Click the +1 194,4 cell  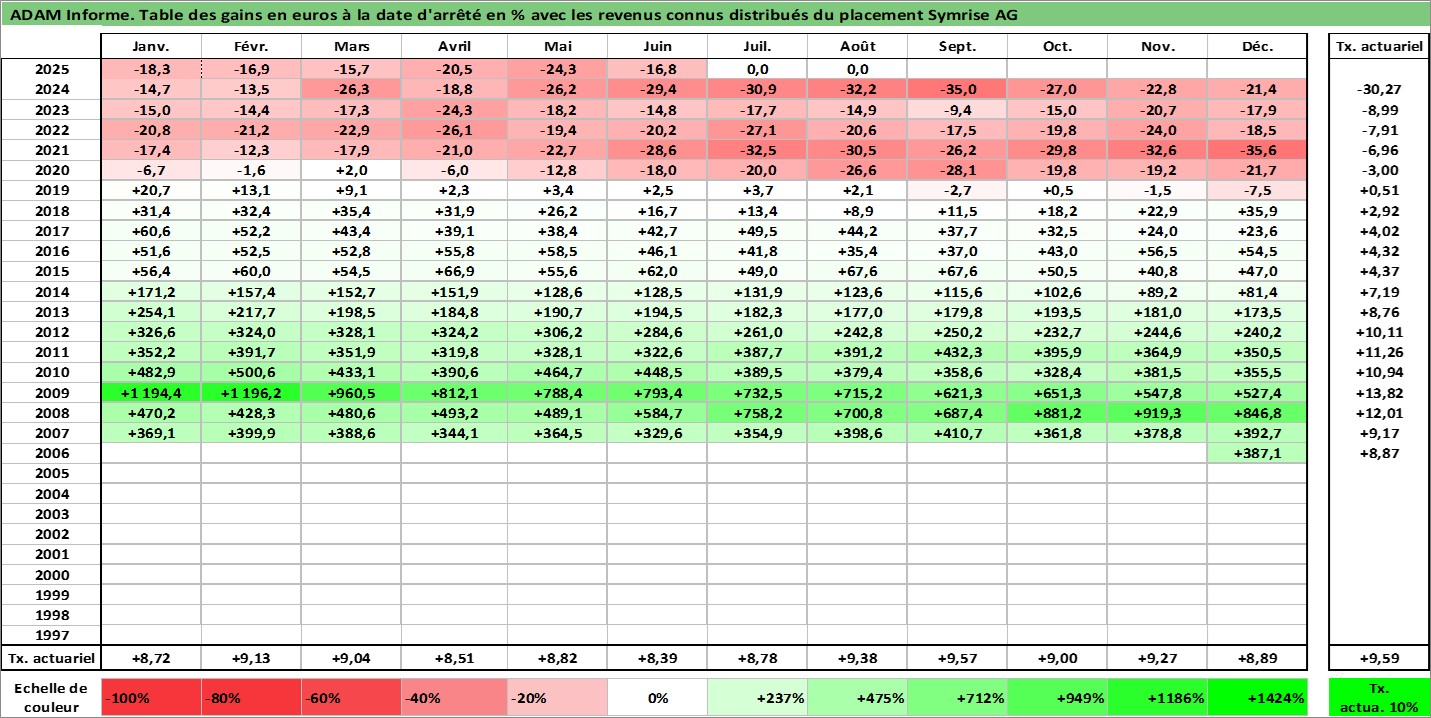[x=152, y=392]
